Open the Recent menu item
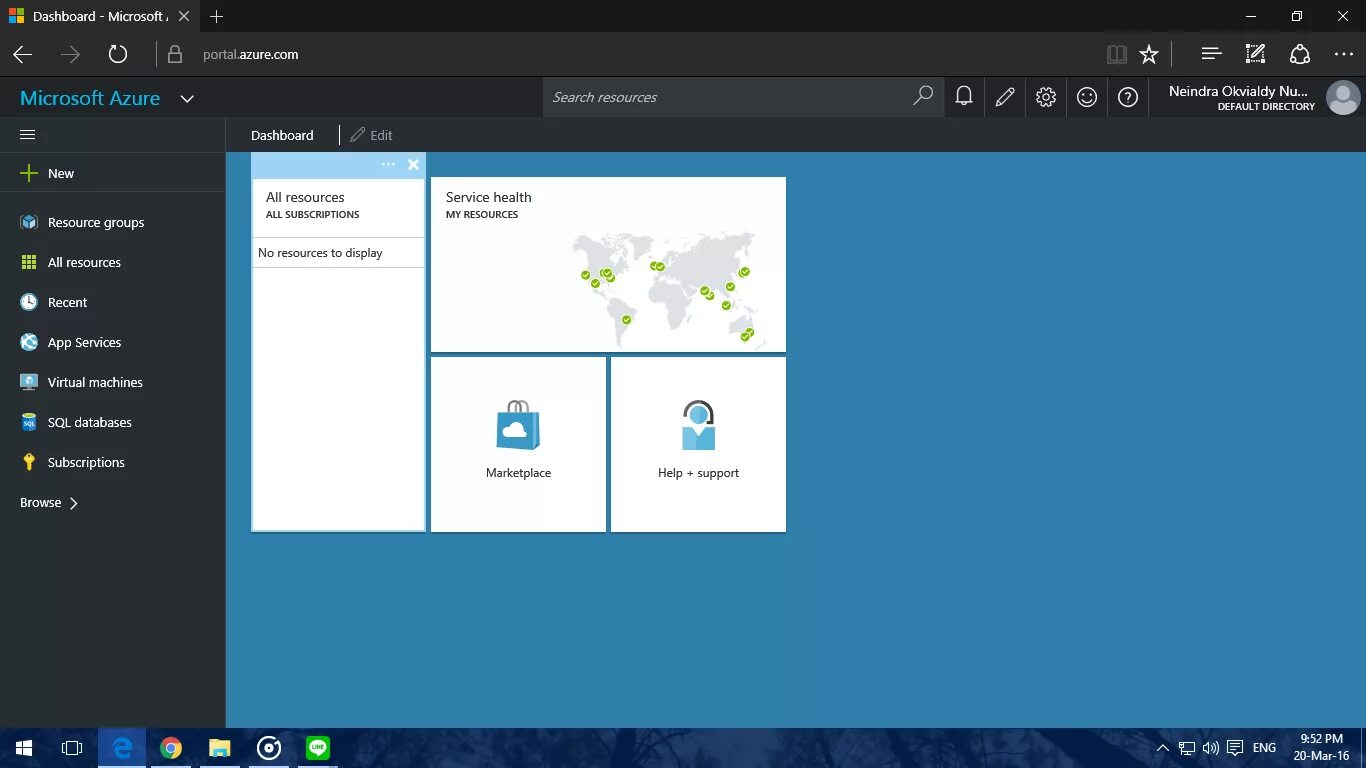 coord(112,302)
